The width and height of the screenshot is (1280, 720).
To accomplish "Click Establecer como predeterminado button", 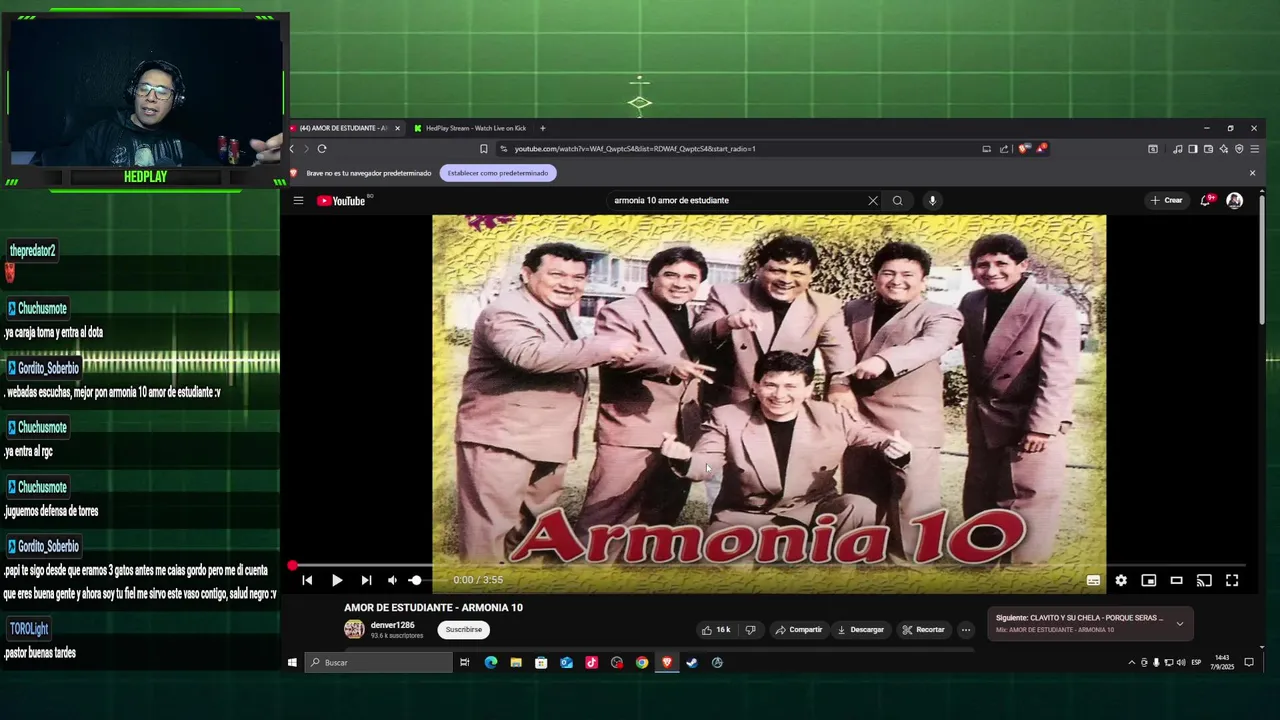I will (x=498, y=173).
